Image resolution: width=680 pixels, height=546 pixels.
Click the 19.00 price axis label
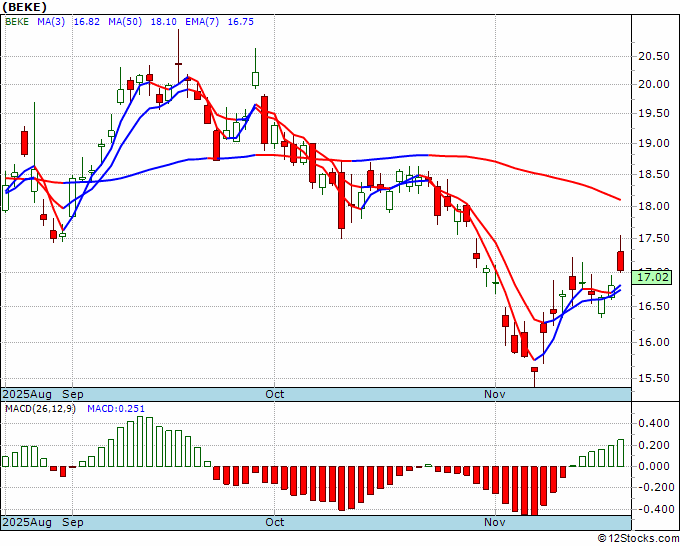pyautogui.click(x=654, y=144)
